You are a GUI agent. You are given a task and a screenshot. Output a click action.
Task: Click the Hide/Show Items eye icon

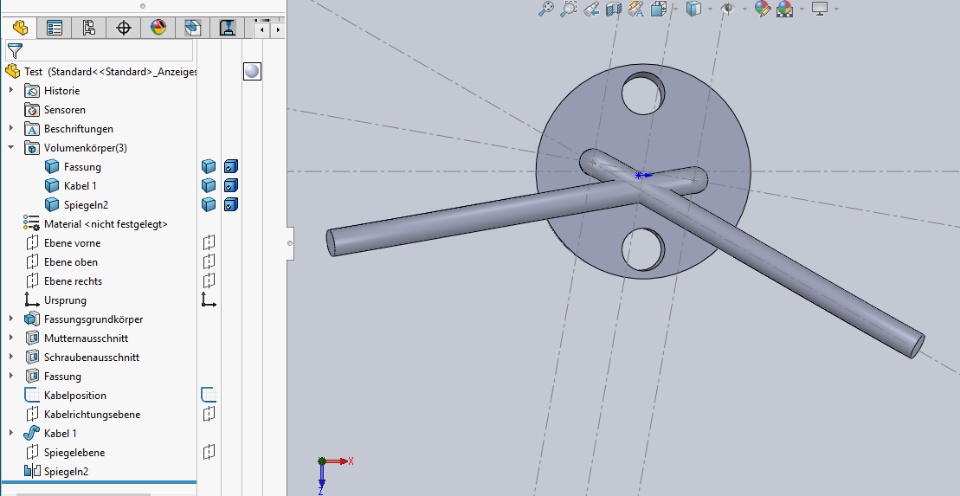coord(728,9)
